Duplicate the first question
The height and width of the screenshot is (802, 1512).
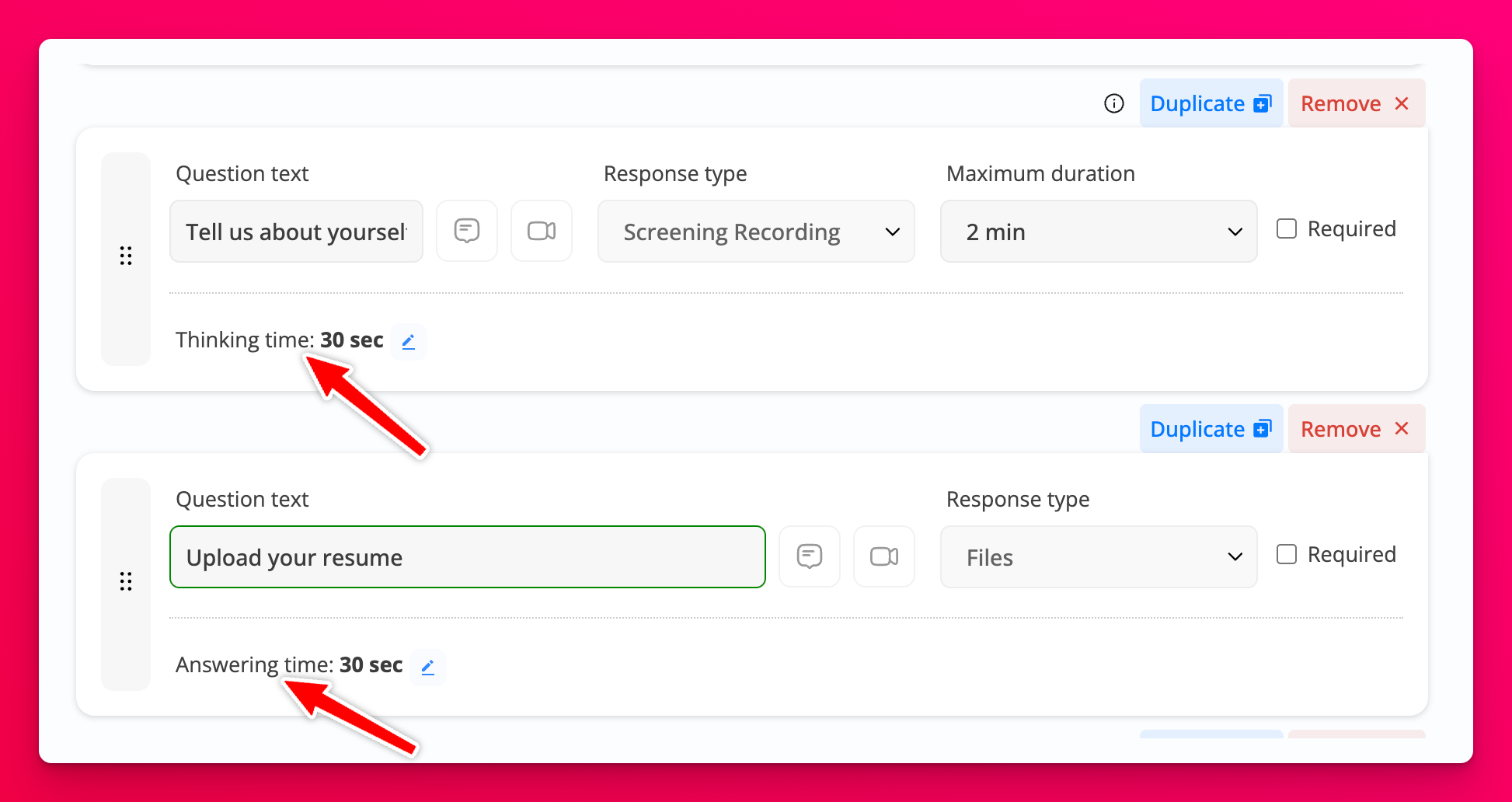tap(1211, 103)
